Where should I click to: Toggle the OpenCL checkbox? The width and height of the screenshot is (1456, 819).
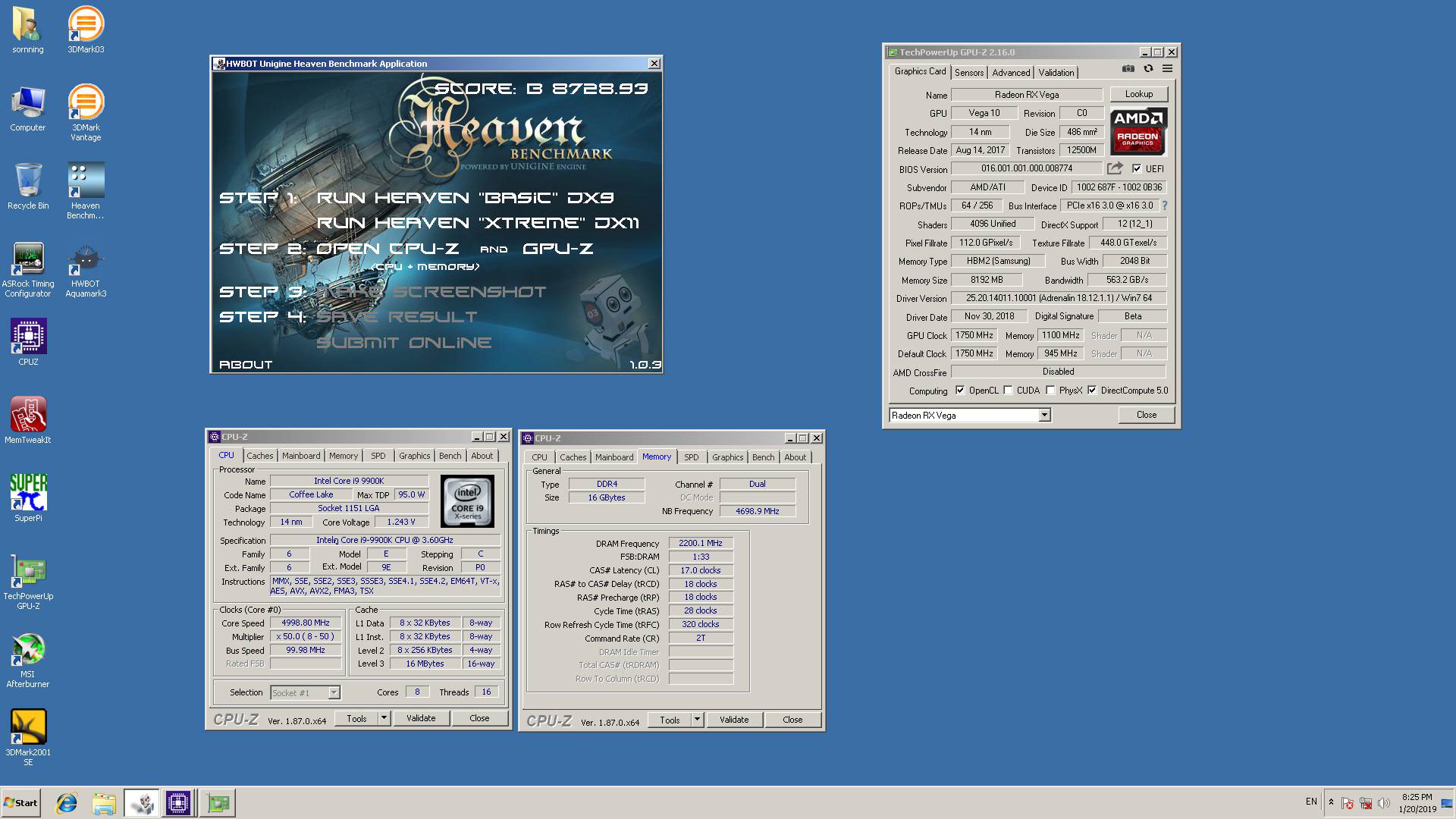pyautogui.click(x=960, y=391)
